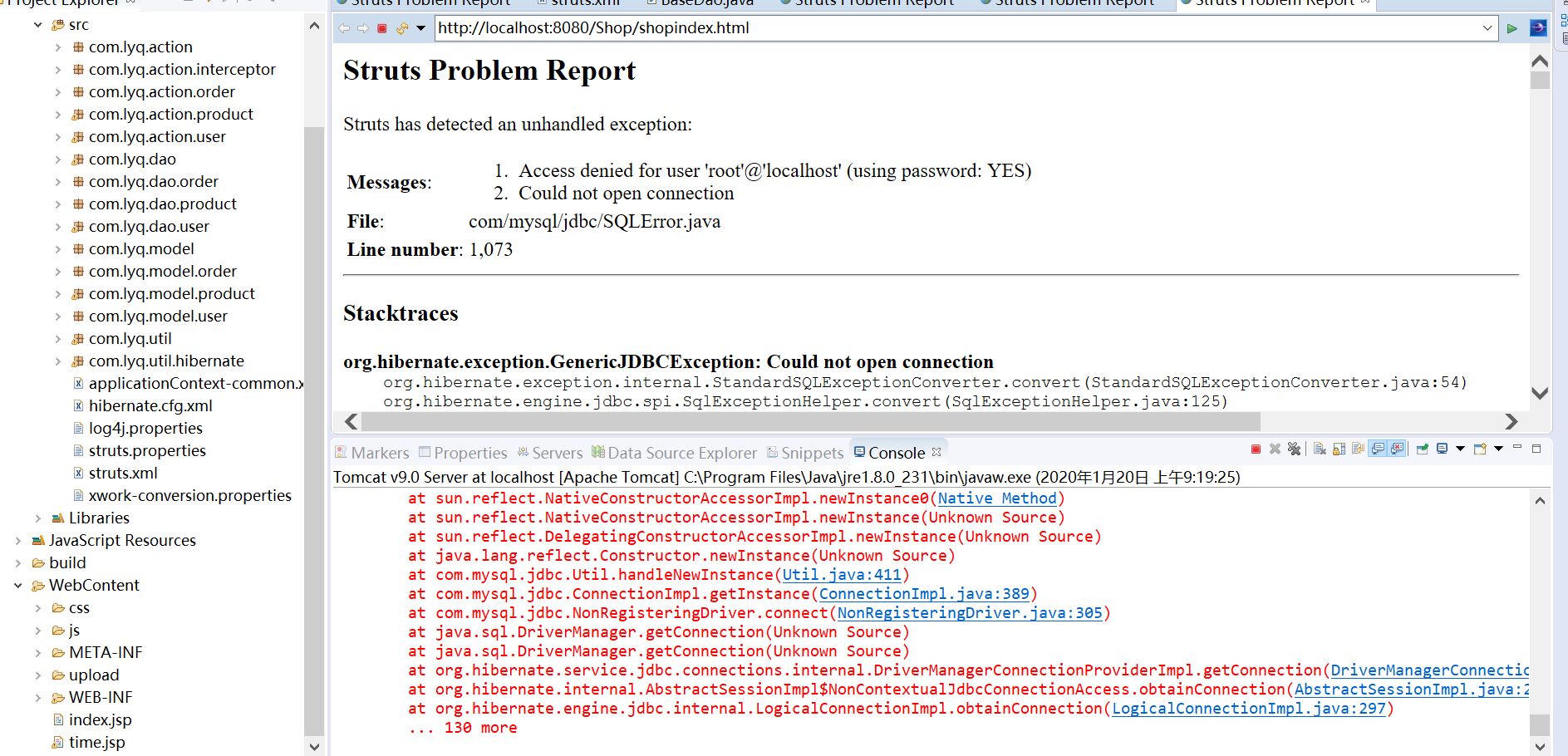Viewport: 1568px width, 756px height.
Task: Go back in the internal web browser
Action: 344,28
